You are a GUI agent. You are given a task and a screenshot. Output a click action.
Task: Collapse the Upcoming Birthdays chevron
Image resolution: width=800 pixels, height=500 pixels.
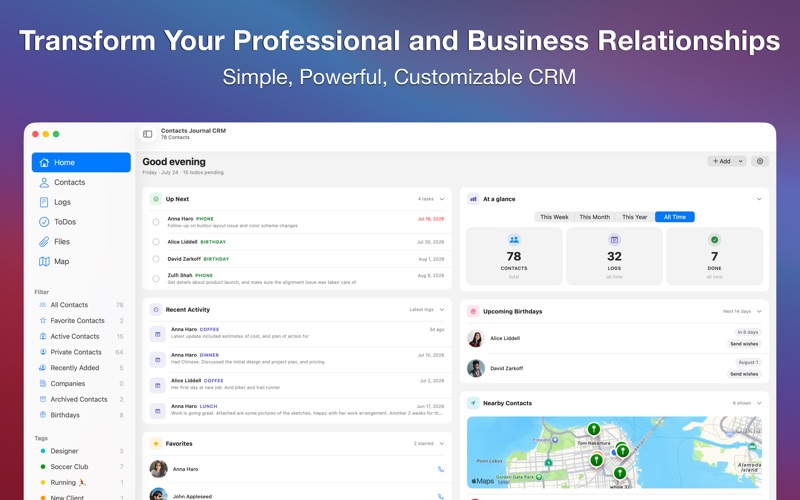point(759,311)
